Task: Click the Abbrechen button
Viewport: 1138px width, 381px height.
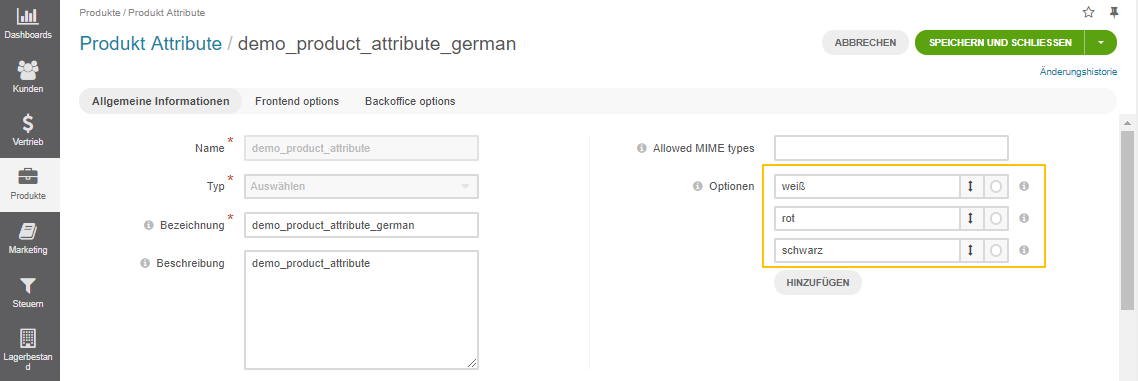Action: [x=865, y=43]
